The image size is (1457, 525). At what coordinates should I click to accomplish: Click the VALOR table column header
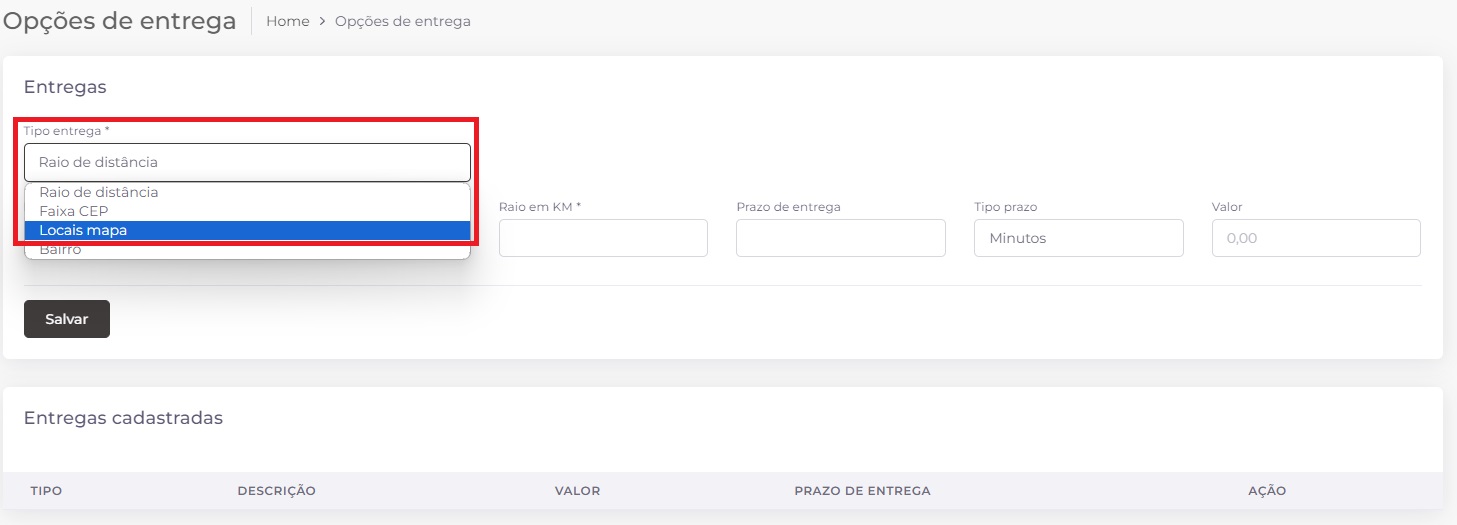(577, 491)
